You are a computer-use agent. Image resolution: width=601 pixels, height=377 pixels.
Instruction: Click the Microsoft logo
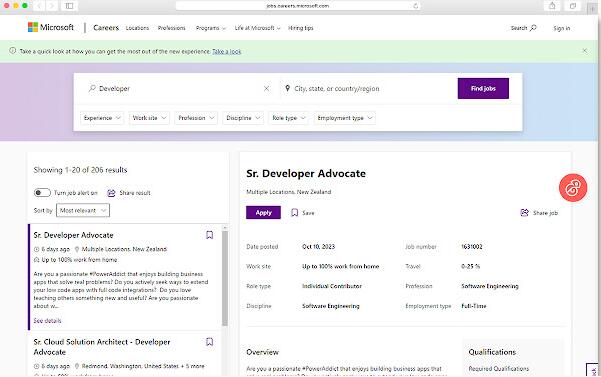coord(51,27)
